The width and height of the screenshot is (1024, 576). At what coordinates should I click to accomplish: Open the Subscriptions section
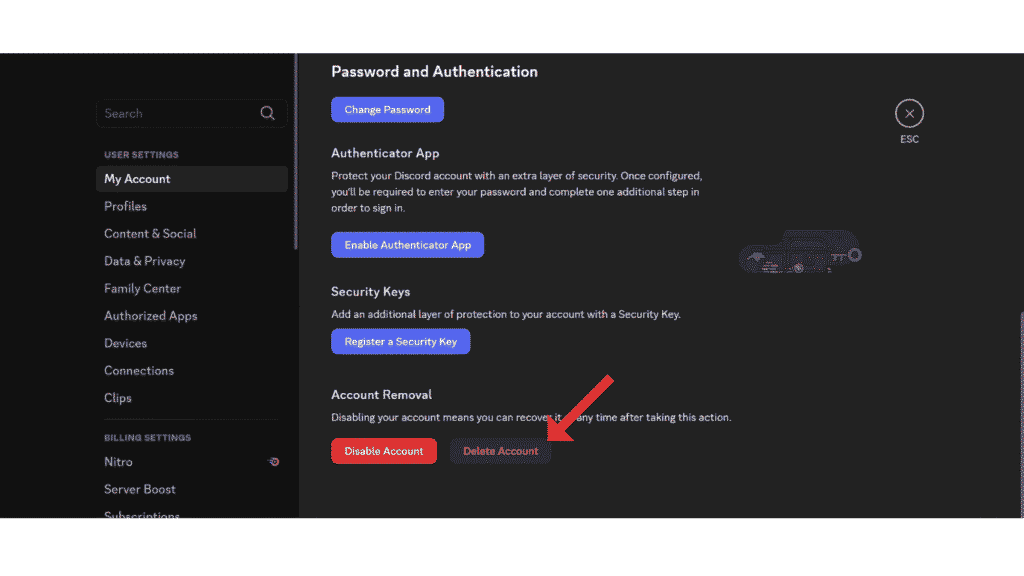tap(142, 514)
